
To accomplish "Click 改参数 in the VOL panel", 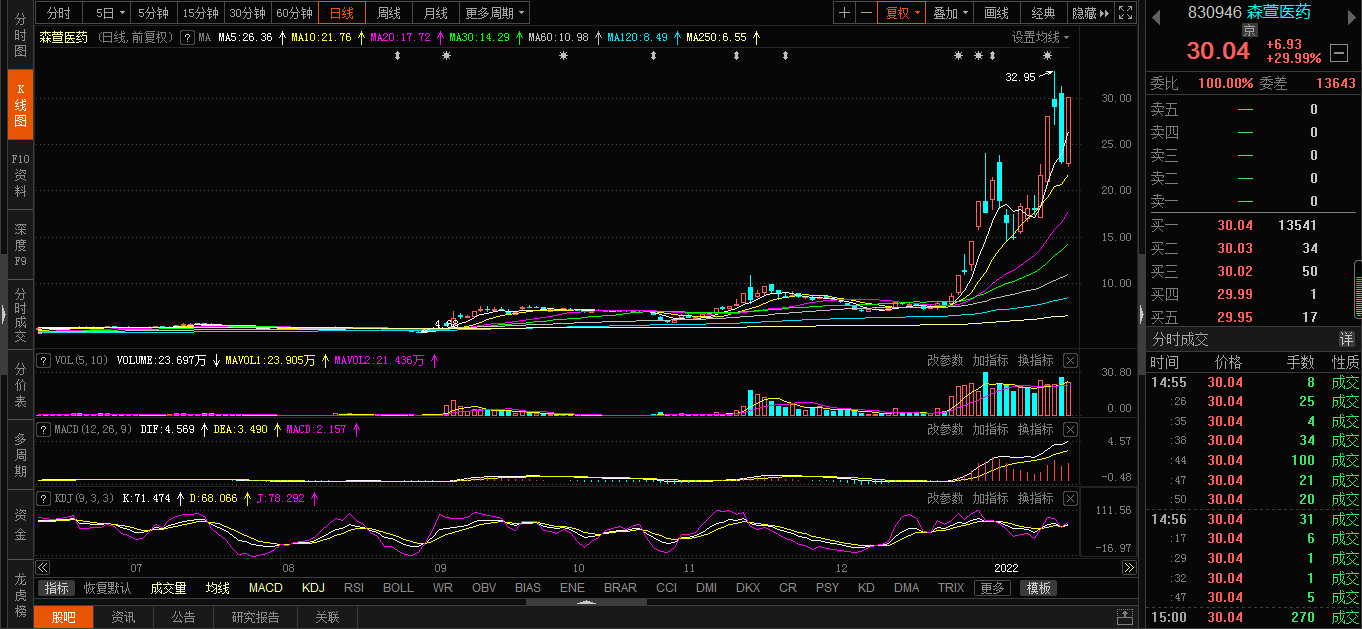I will click(x=945, y=360).
